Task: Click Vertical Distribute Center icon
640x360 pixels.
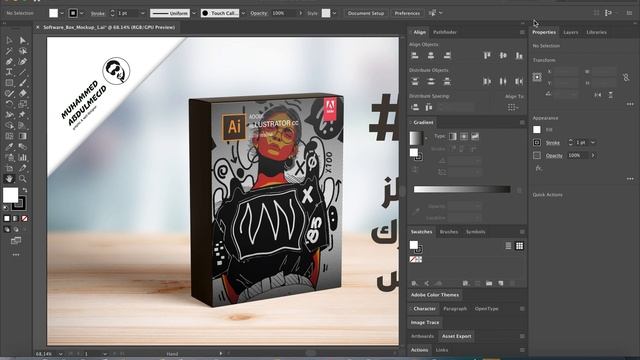Action: (x=431, y=81)
